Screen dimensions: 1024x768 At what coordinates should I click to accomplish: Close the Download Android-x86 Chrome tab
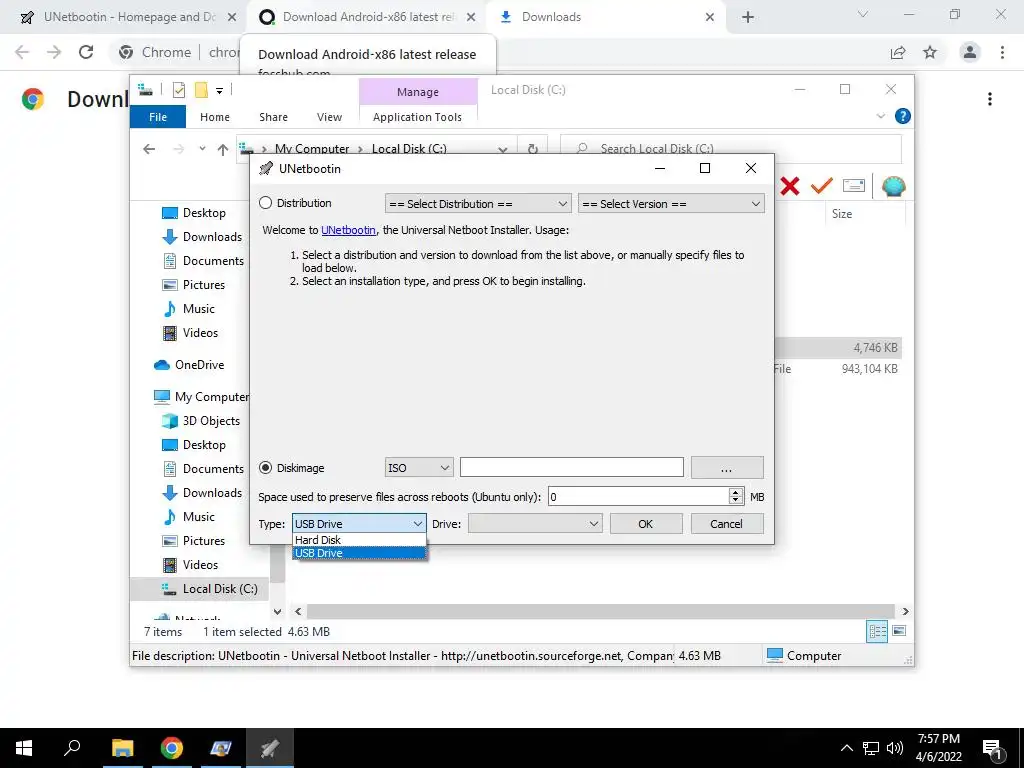pyautogui.click(x=471, y=18)
